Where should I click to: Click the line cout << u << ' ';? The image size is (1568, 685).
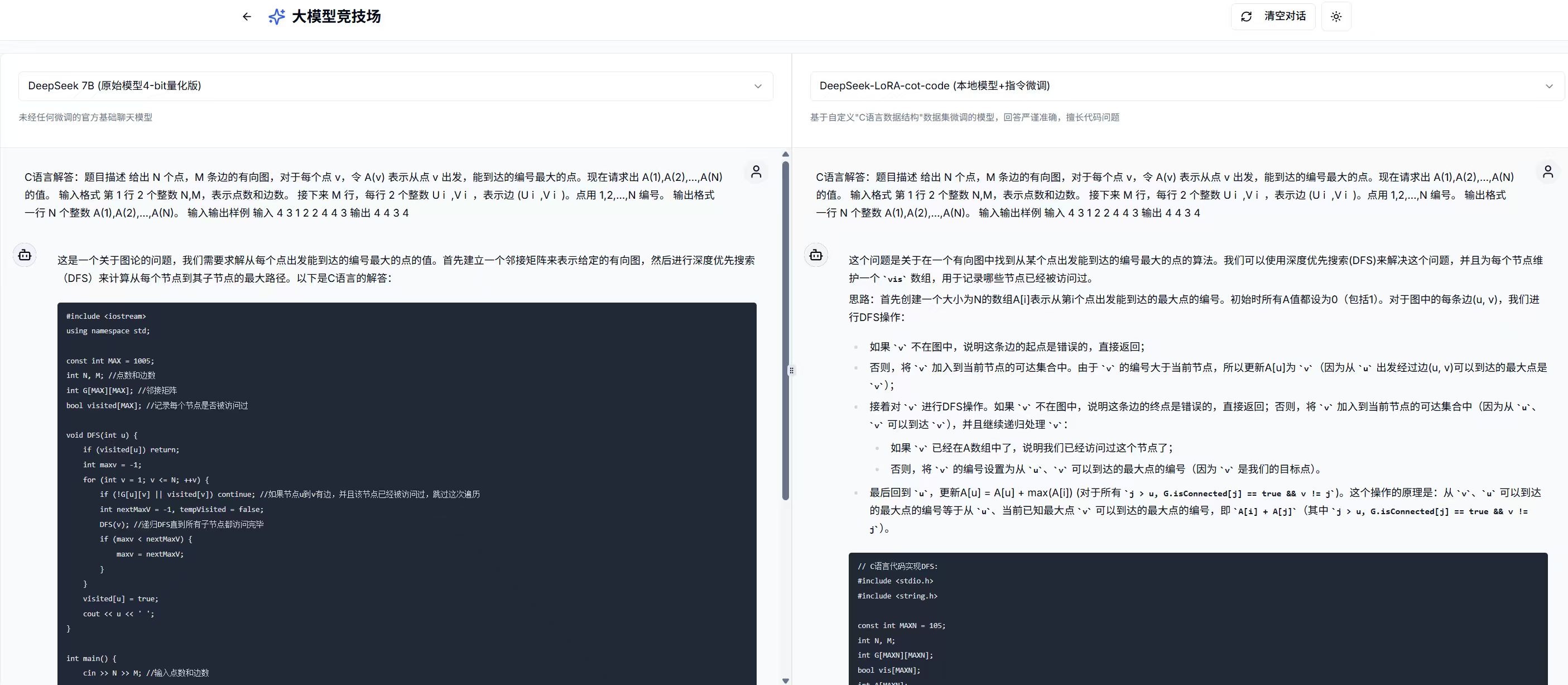point(119,614)
